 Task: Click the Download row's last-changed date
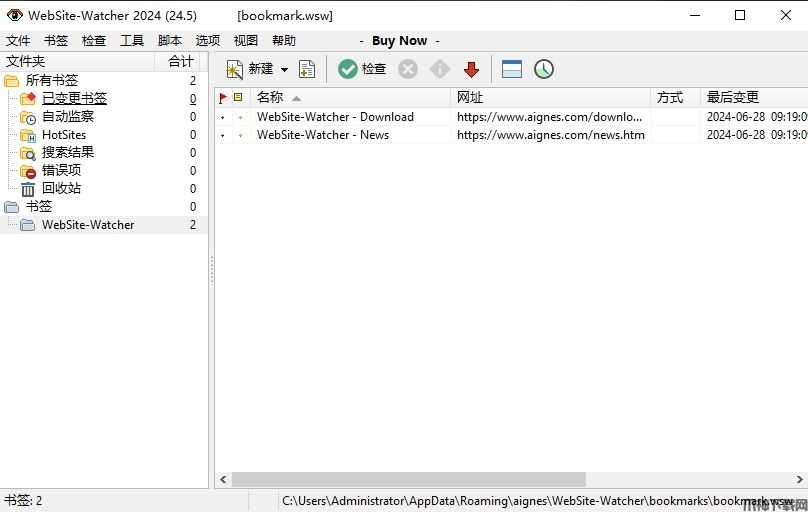coord(756,117)
